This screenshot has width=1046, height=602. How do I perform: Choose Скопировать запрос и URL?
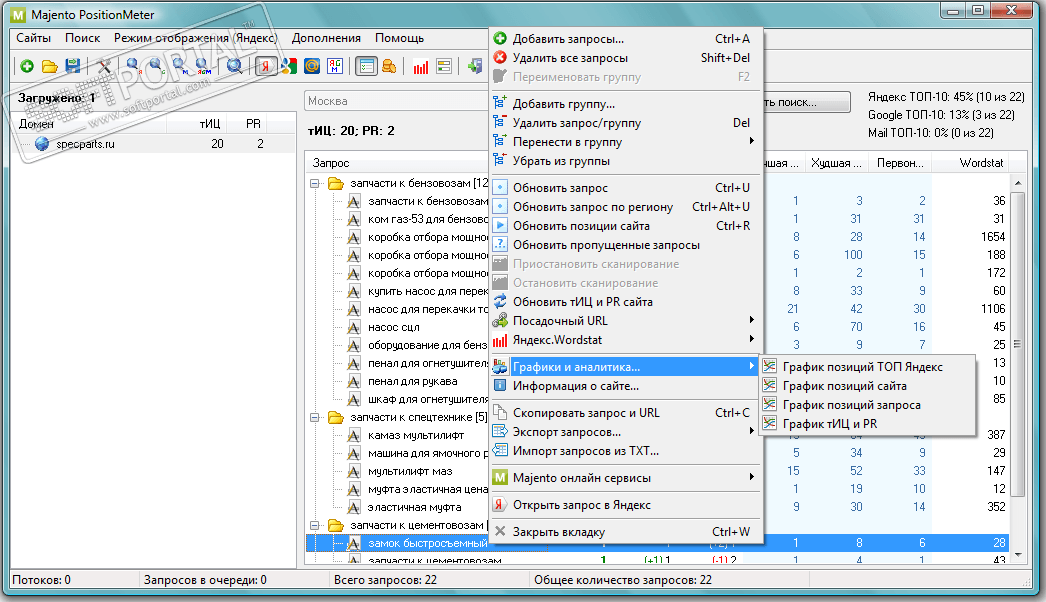(x=626, y=412)
